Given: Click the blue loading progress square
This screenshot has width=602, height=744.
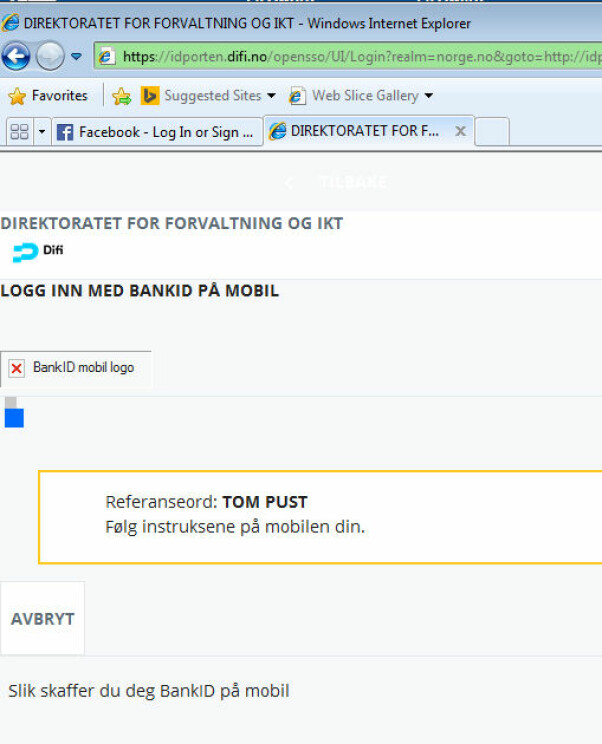Looking at the screenshot, I should (14, 418).
